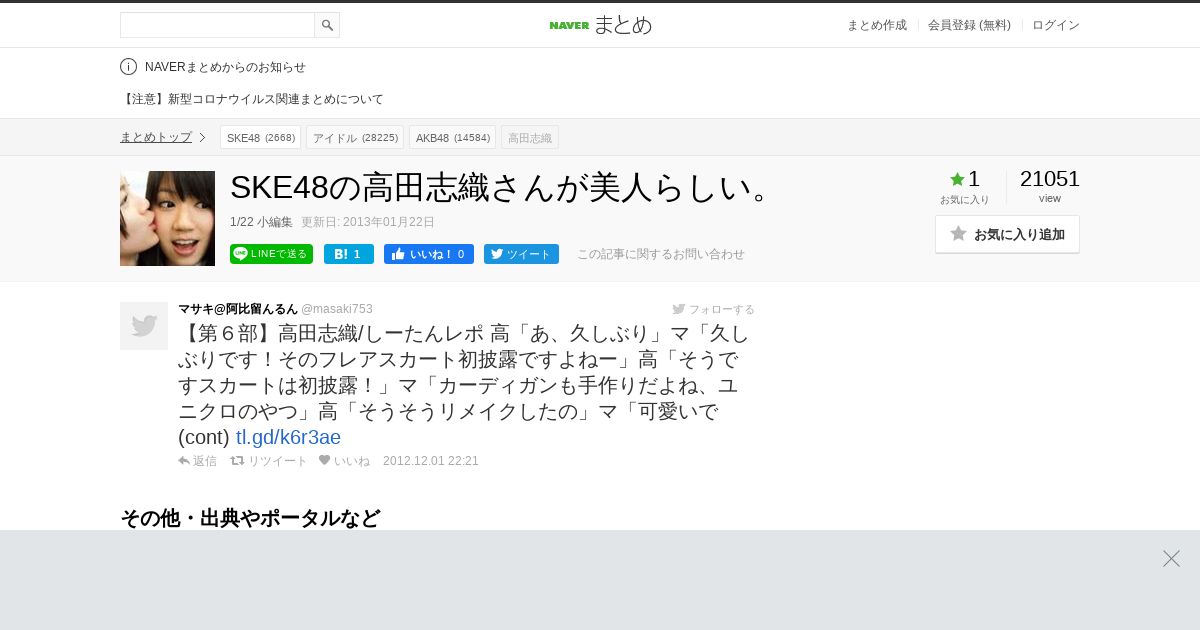Click the green star favorite count
This screenshot has width=1200, height=630.
point(965,179)
